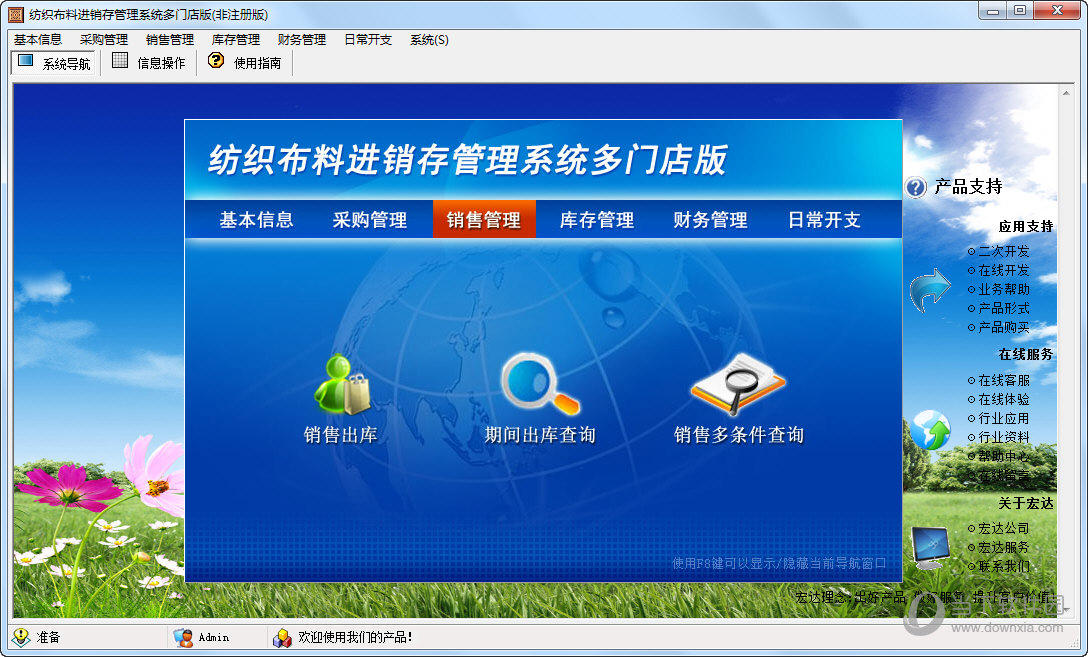Click 关于宏达 section heading
1088x657 pixels.
point(1026,503)
